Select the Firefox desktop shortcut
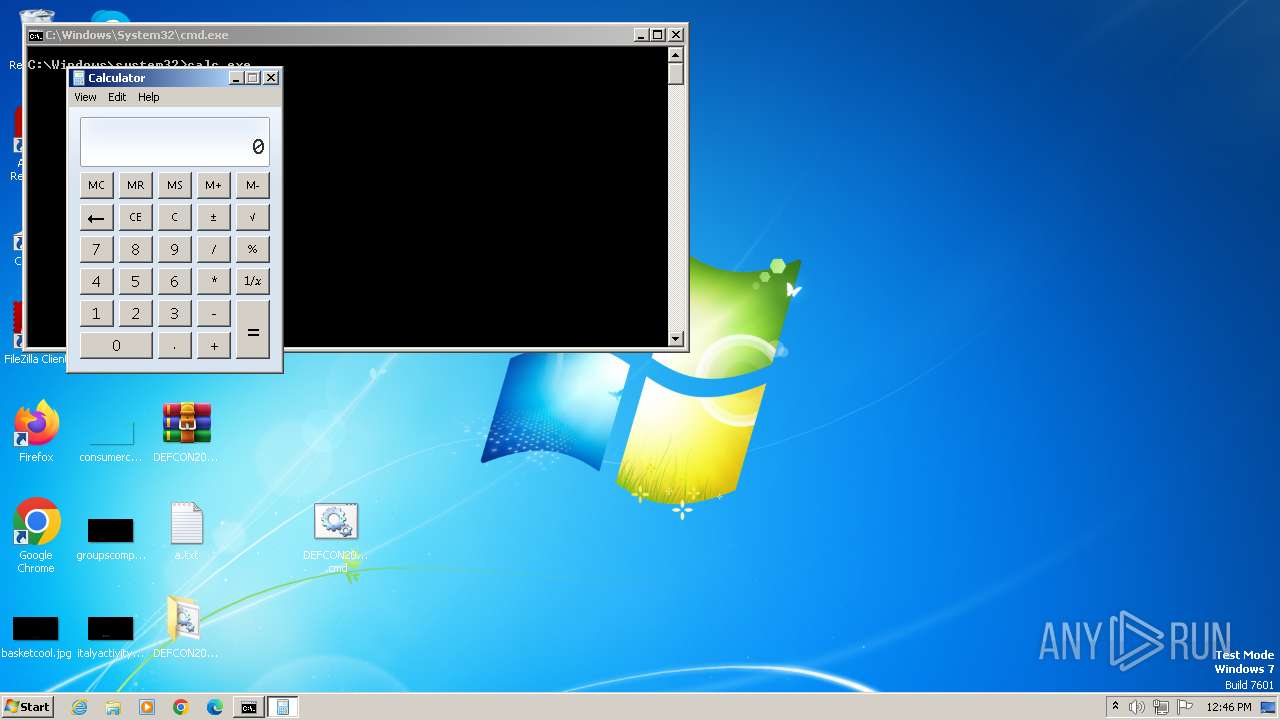Viewport: 1280px width, 720px height. coord(36,432)
